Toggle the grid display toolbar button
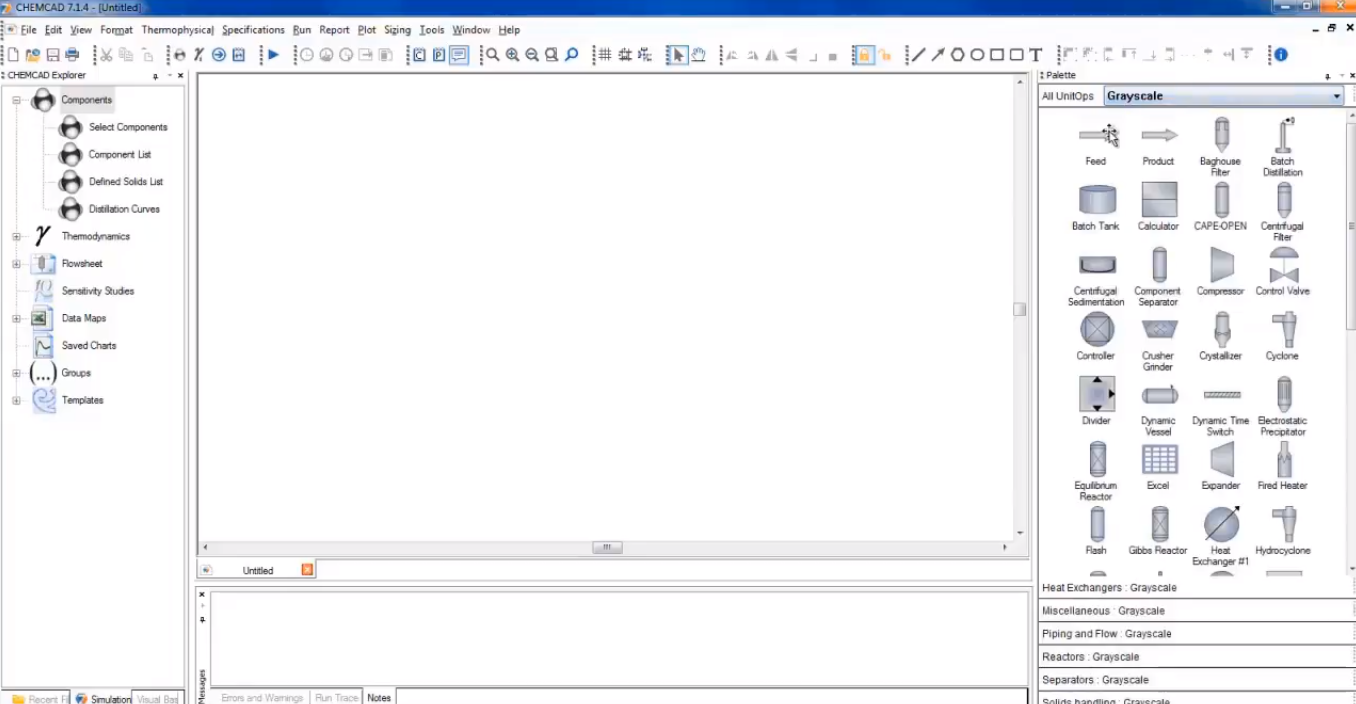The image size is (1356, 704). tap(604, 55)
